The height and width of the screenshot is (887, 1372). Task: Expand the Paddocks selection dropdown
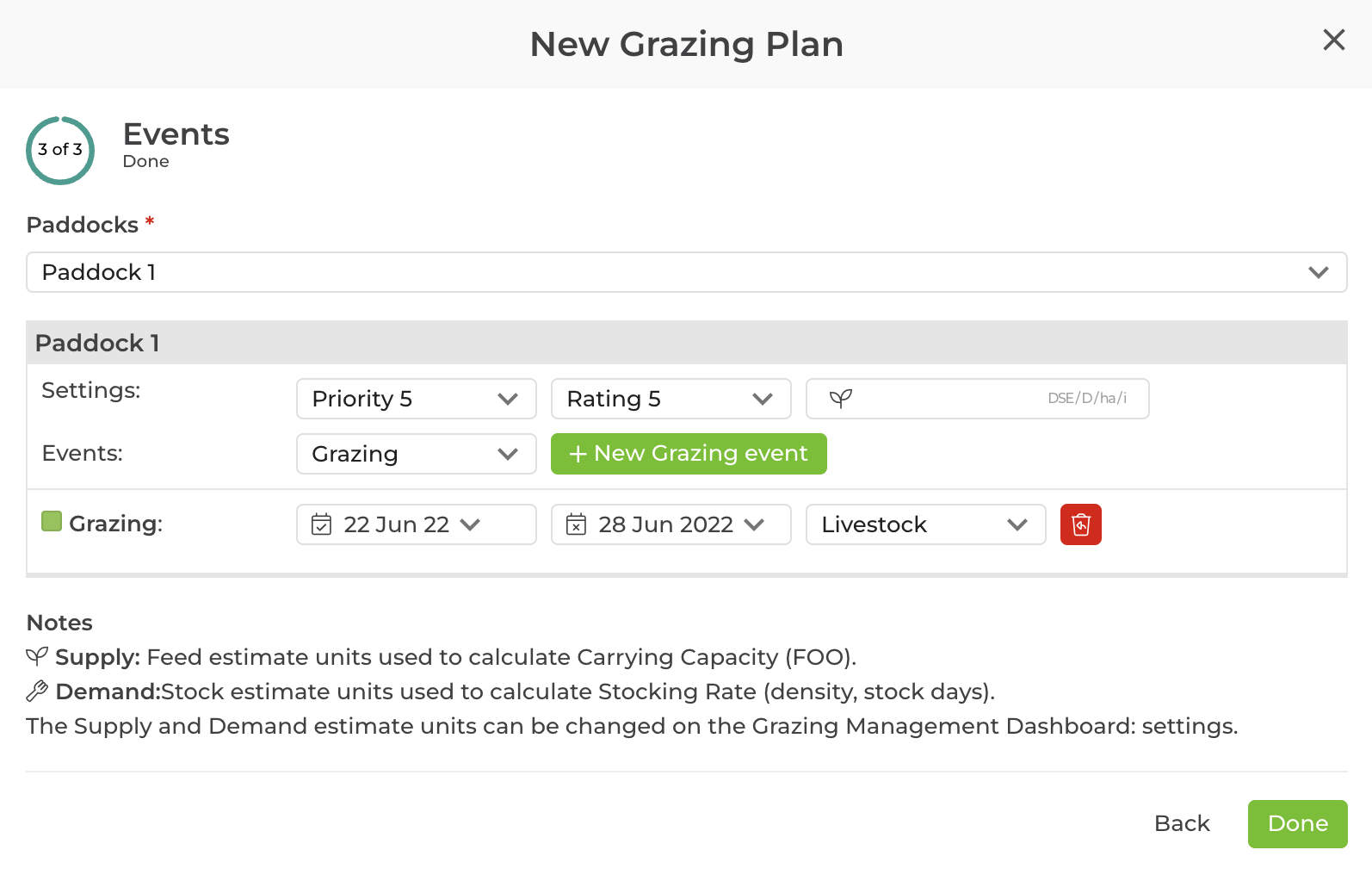[x=1318, y=272]
